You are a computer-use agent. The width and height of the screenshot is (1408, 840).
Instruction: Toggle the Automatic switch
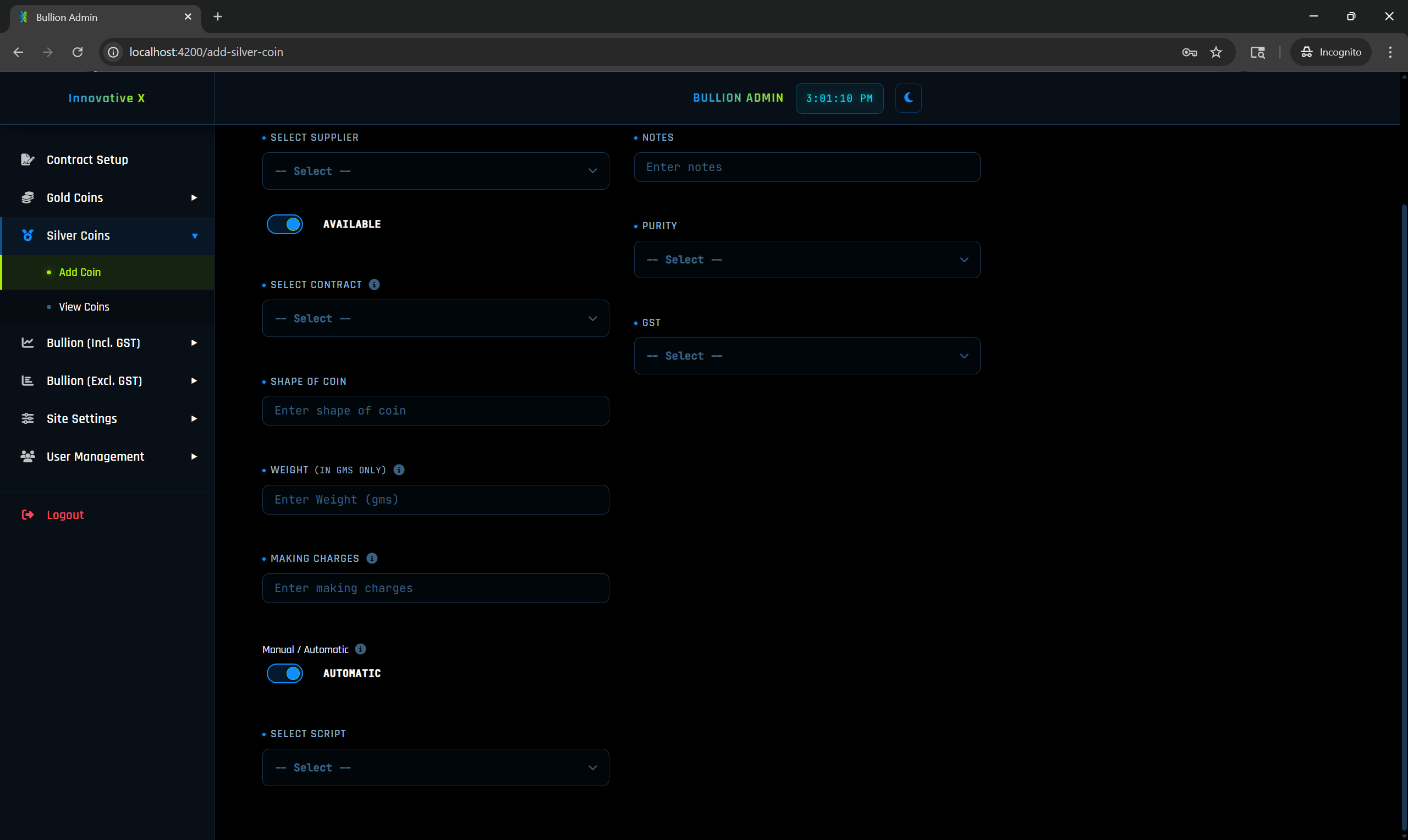(x=285, y=673)
